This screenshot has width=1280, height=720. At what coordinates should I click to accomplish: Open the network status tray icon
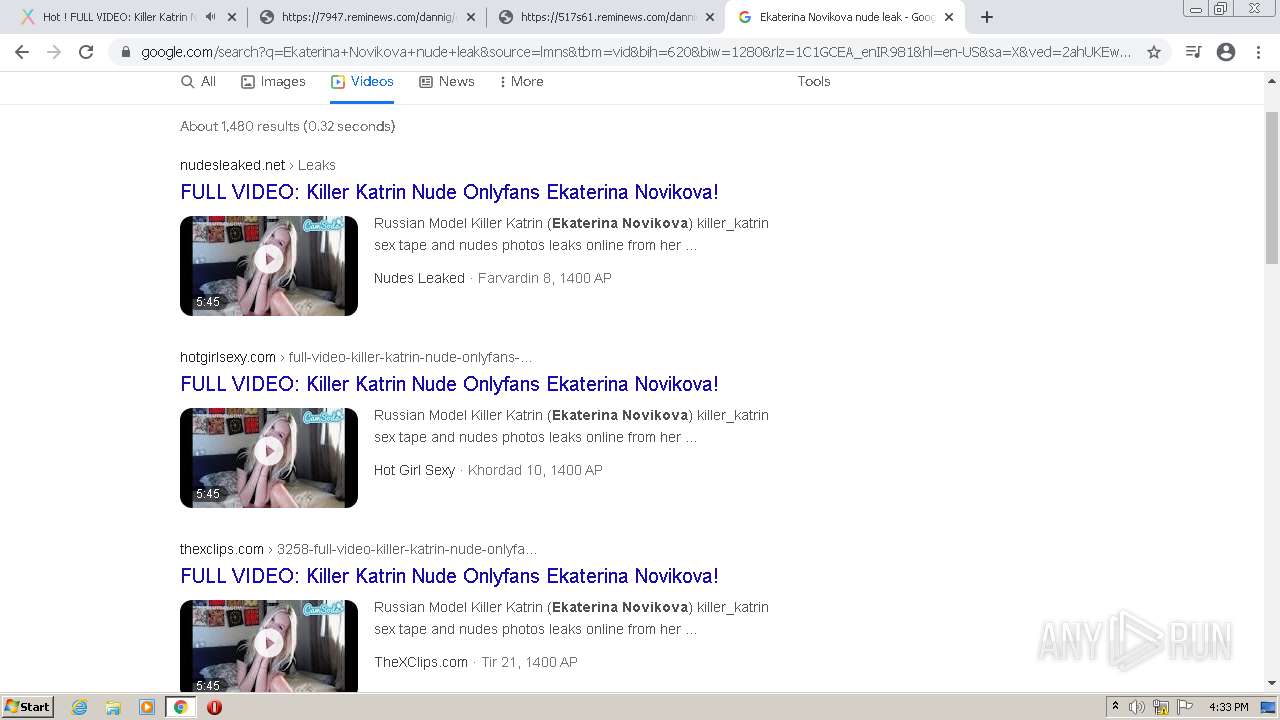[1161, 707]
